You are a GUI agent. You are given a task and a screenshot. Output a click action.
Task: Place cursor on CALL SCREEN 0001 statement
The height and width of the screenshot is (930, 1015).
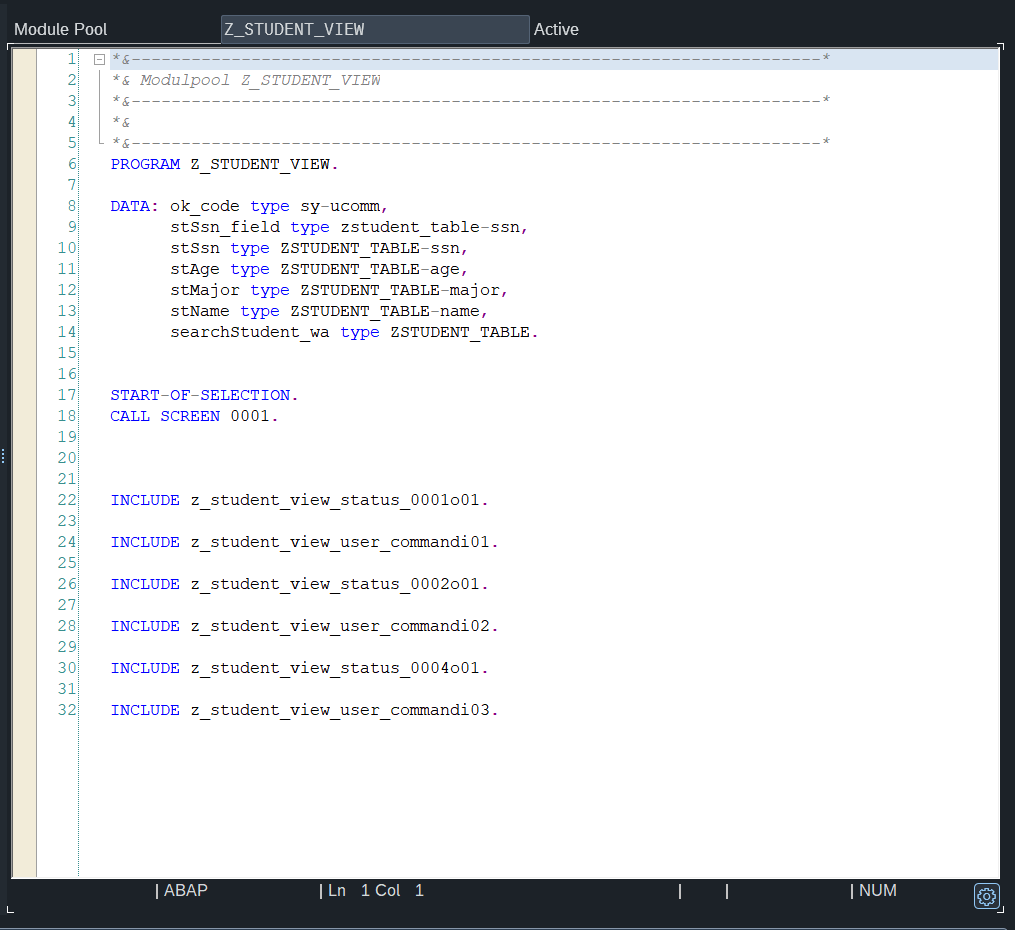194,416
